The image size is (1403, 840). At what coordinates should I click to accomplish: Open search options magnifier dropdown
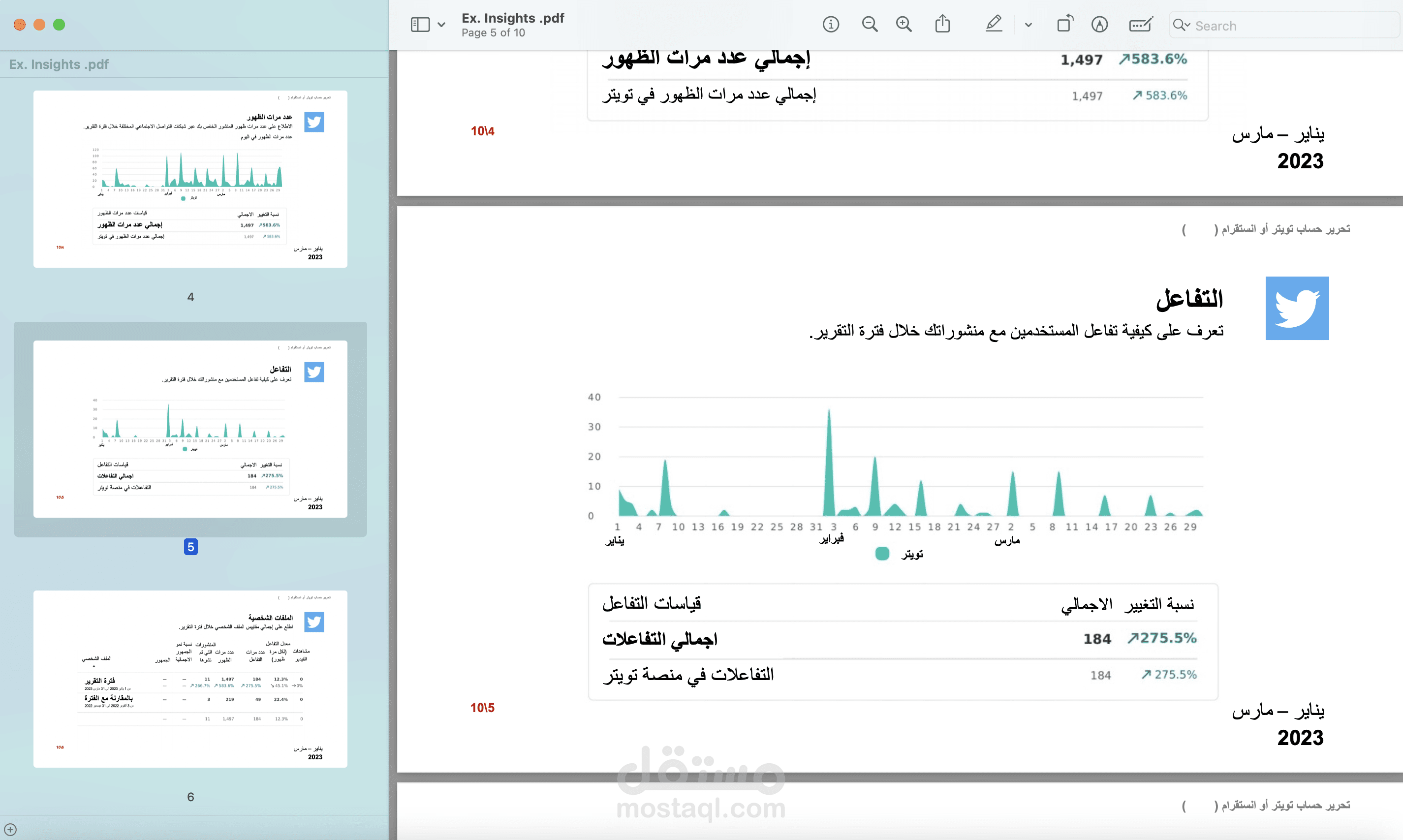1181,25
